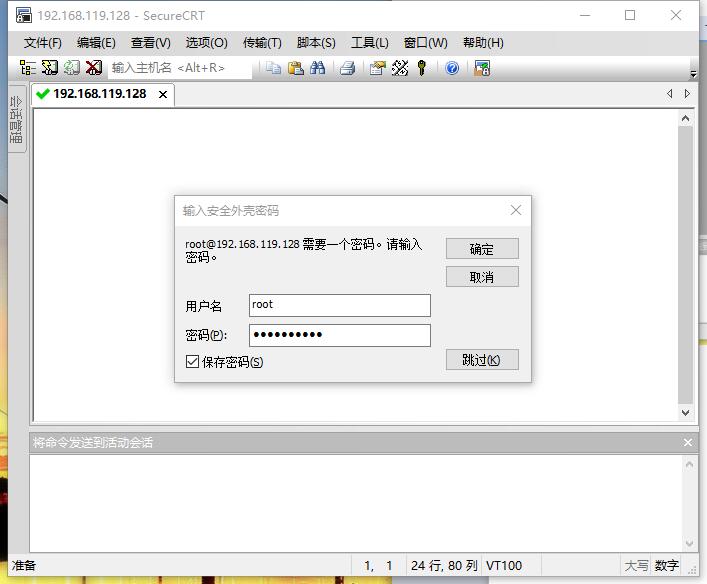Click the SecureCRT app icon in the title bar
707x584 pixels.
[x=23, y=15]
